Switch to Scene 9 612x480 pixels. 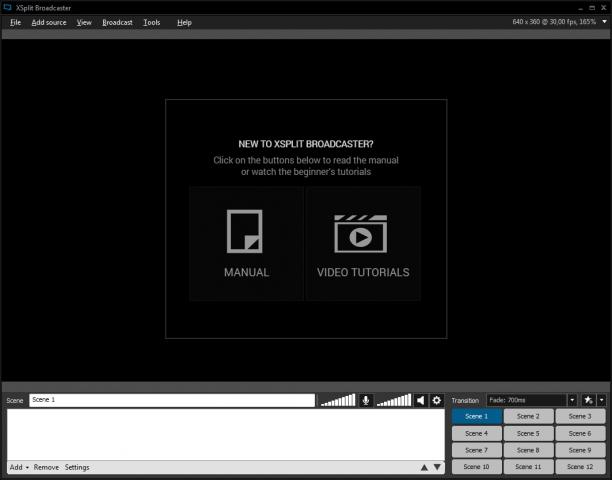(580, 450)
